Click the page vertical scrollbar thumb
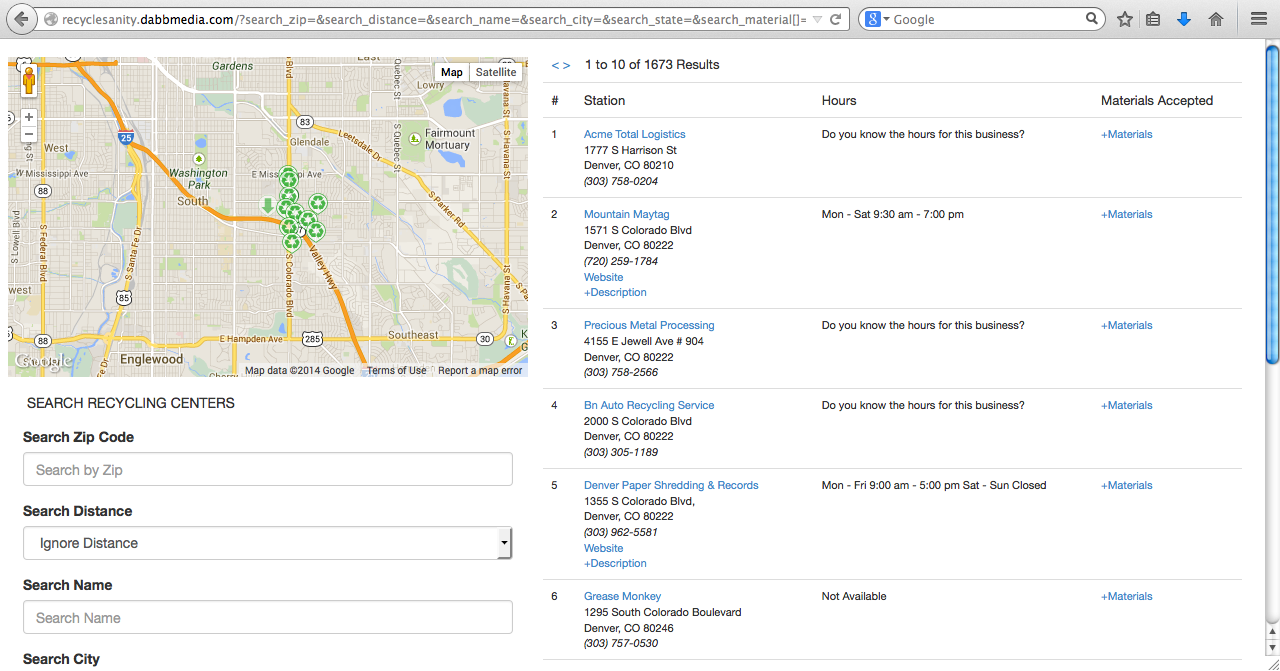Screen dimensions: 1280x671 pos(1272,204)
